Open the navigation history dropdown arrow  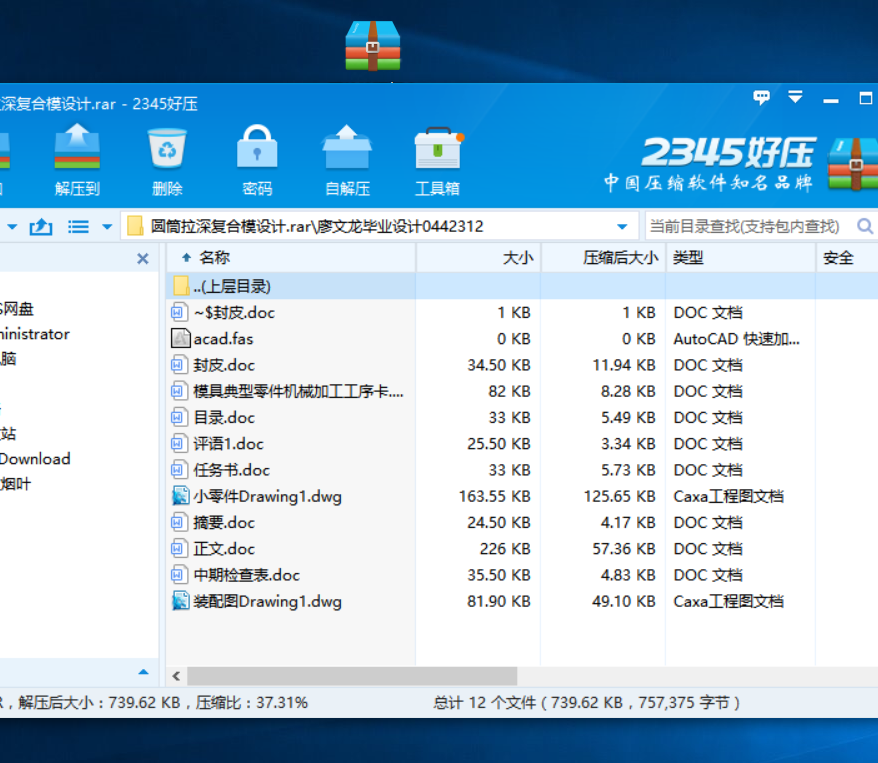12,227
